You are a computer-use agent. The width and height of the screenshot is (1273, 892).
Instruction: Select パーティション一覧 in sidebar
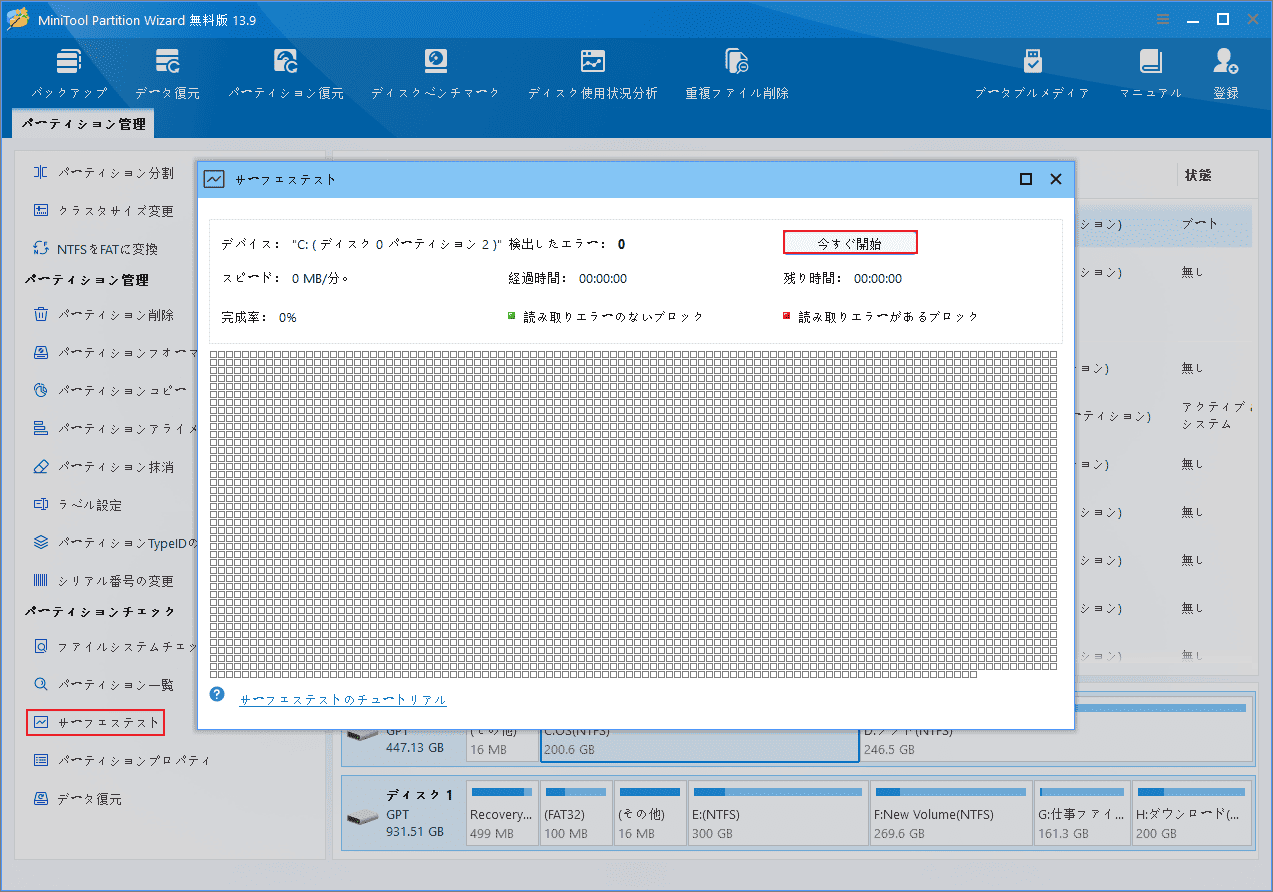click(x=103, y=685)
